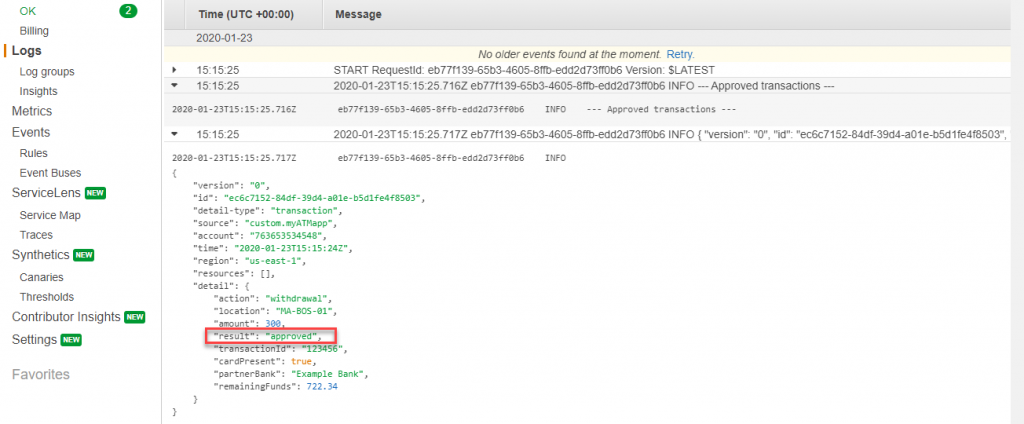
Task: Open CloudWatch Settings
Action: 35,340
